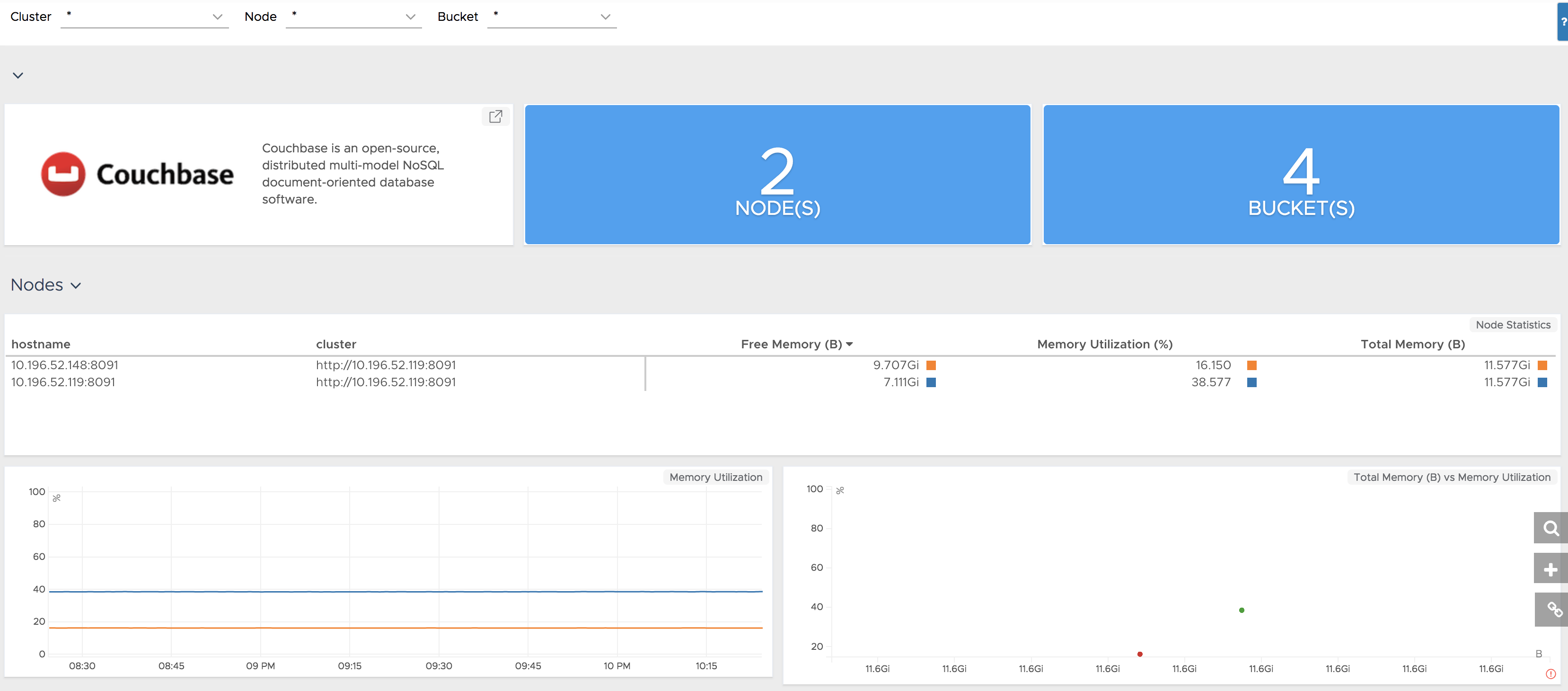This screenshot has height=691, width=1568.
Task: Click orange swatch next to 9.707Gi
Action: pyautogui.click(x=931, y=365)
